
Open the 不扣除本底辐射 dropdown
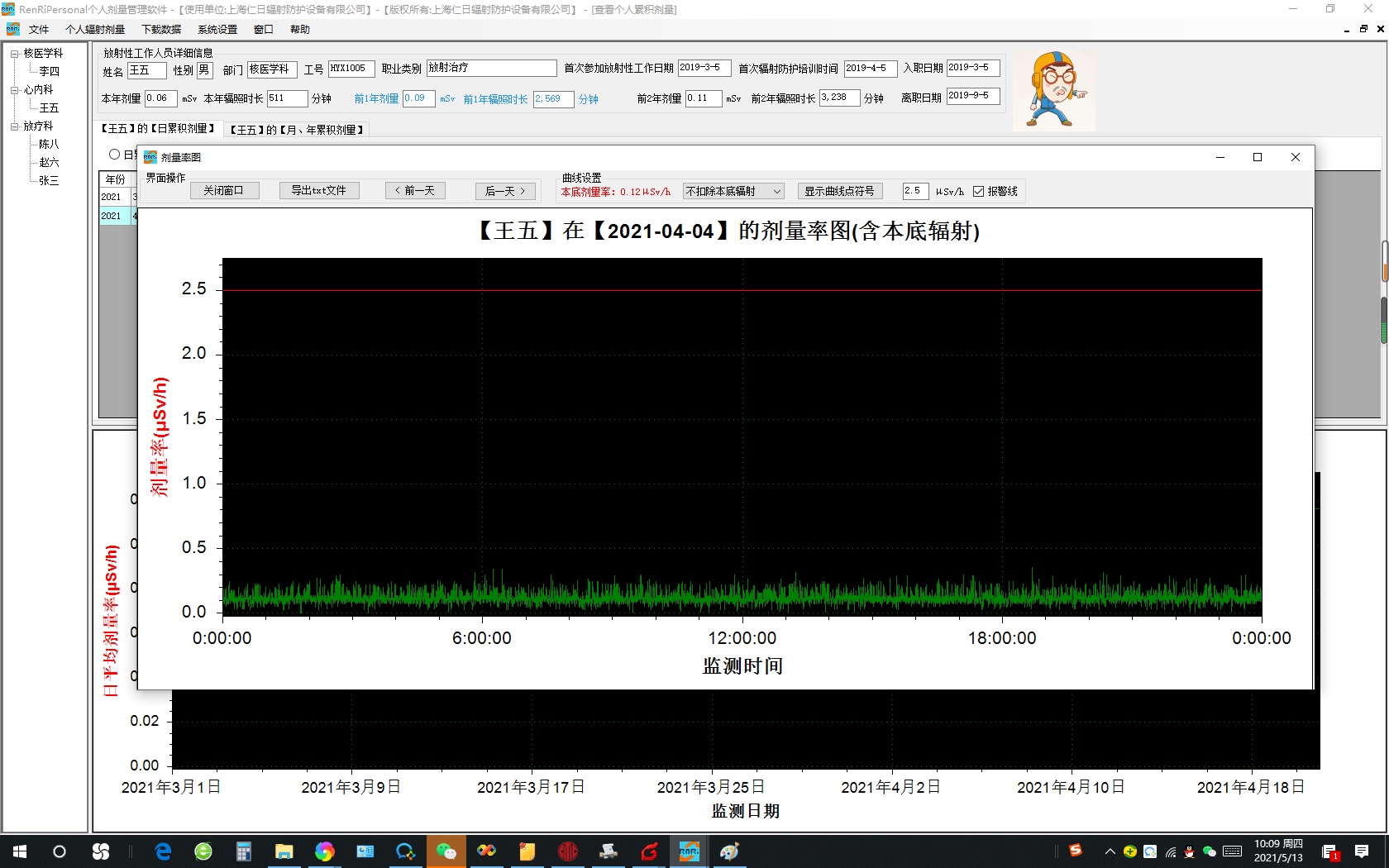(x=733, y=191)
